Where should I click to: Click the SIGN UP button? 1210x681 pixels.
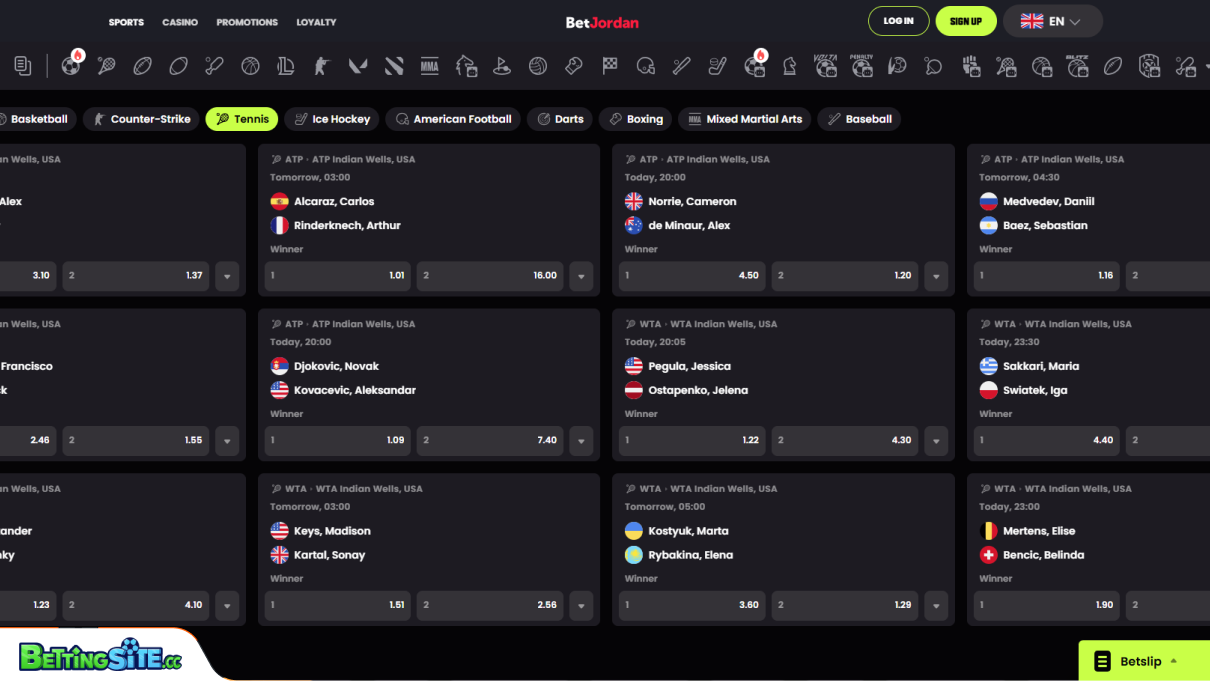[965, 20]
